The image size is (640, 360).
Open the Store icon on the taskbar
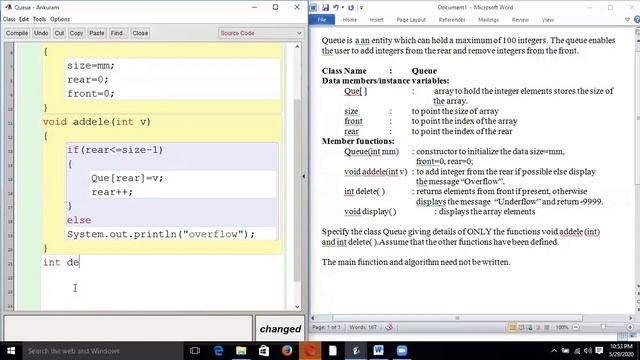click(x=264, y=351)
